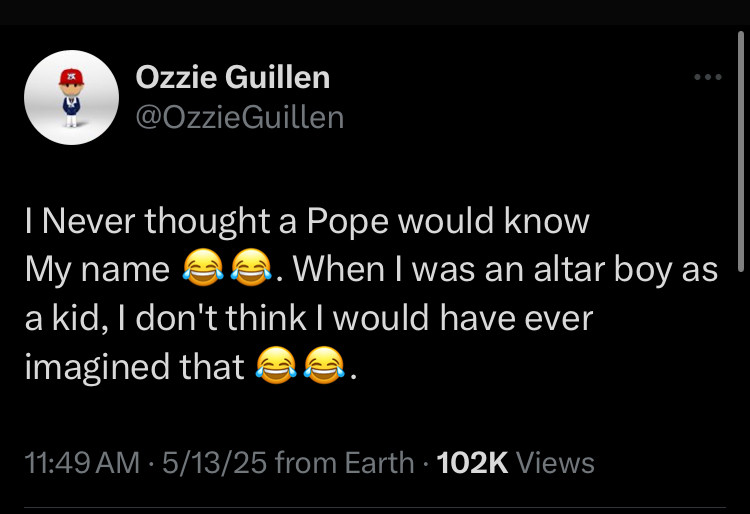Click the "a kid, I don't think" line
This screenshot has width=750, height=514.
pyautogui.click(x=165, y=318)
